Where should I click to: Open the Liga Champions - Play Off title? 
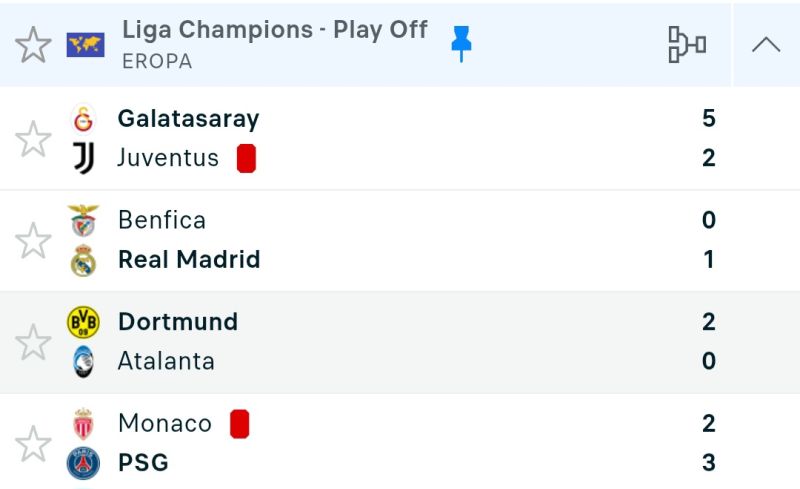[274, 30]
